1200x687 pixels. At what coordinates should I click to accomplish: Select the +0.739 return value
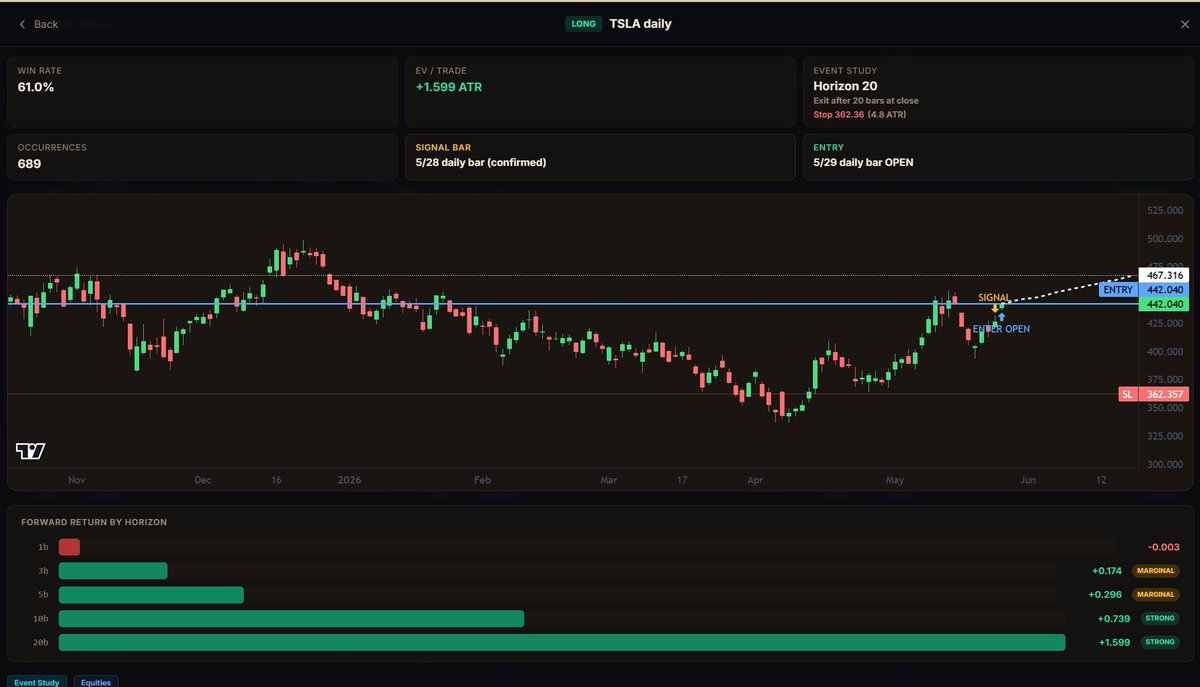coord(1114,619)
